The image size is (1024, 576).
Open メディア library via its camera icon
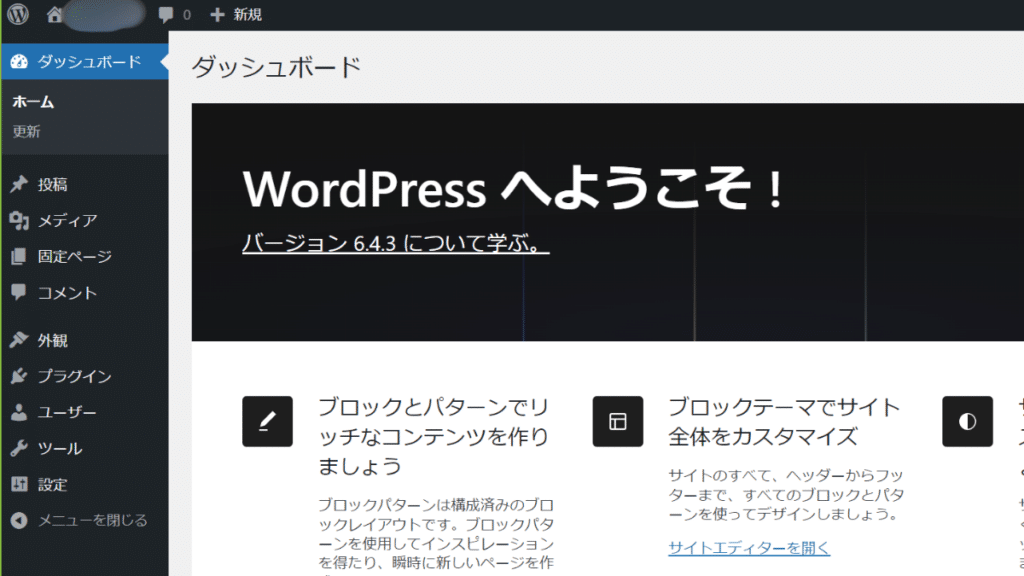pos(20,219)
